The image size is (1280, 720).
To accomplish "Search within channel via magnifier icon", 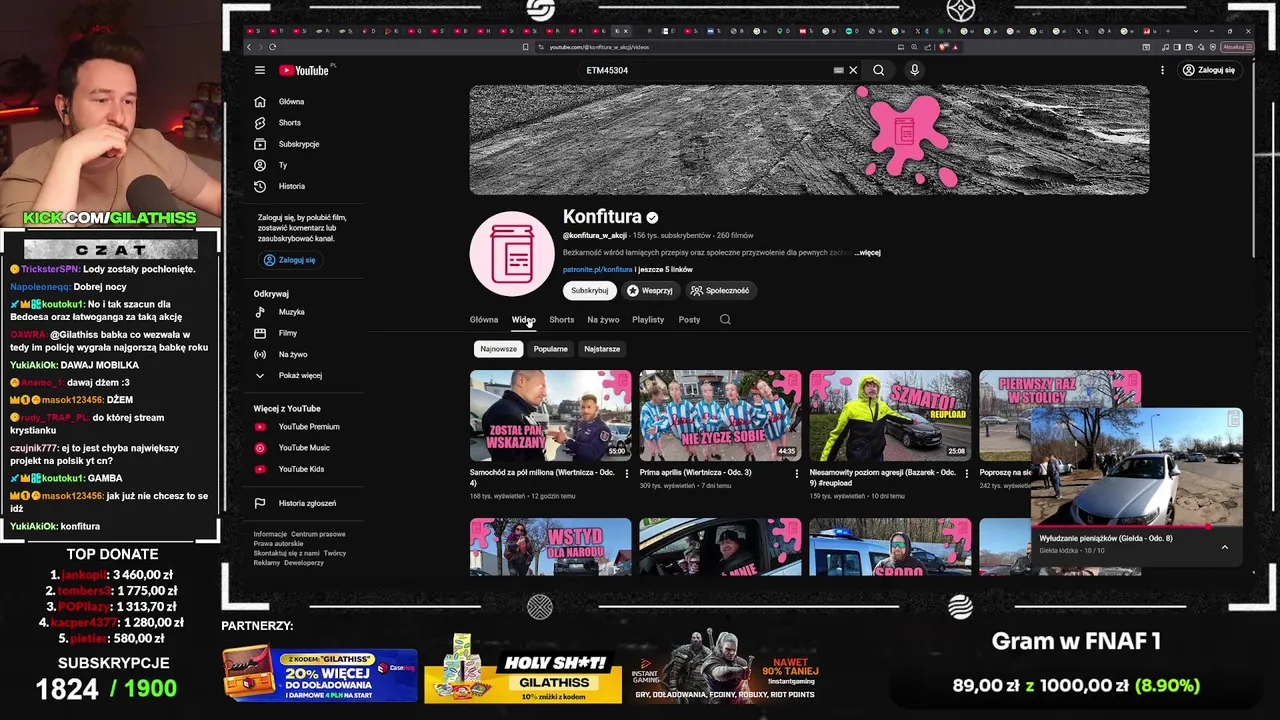I will [725, 320].
